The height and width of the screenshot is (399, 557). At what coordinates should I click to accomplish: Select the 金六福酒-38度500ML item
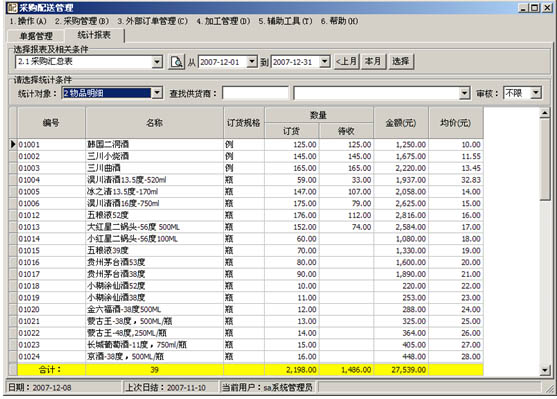124,309
